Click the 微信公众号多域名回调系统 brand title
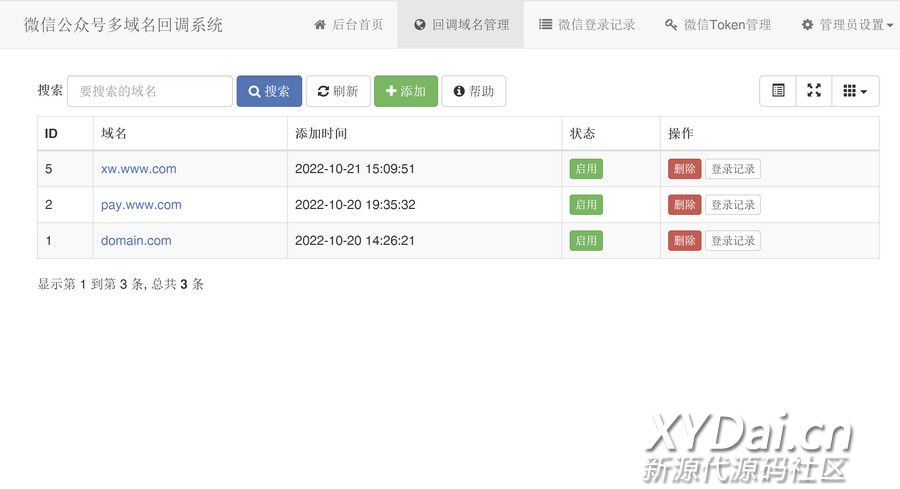 [x=124, y=24]
